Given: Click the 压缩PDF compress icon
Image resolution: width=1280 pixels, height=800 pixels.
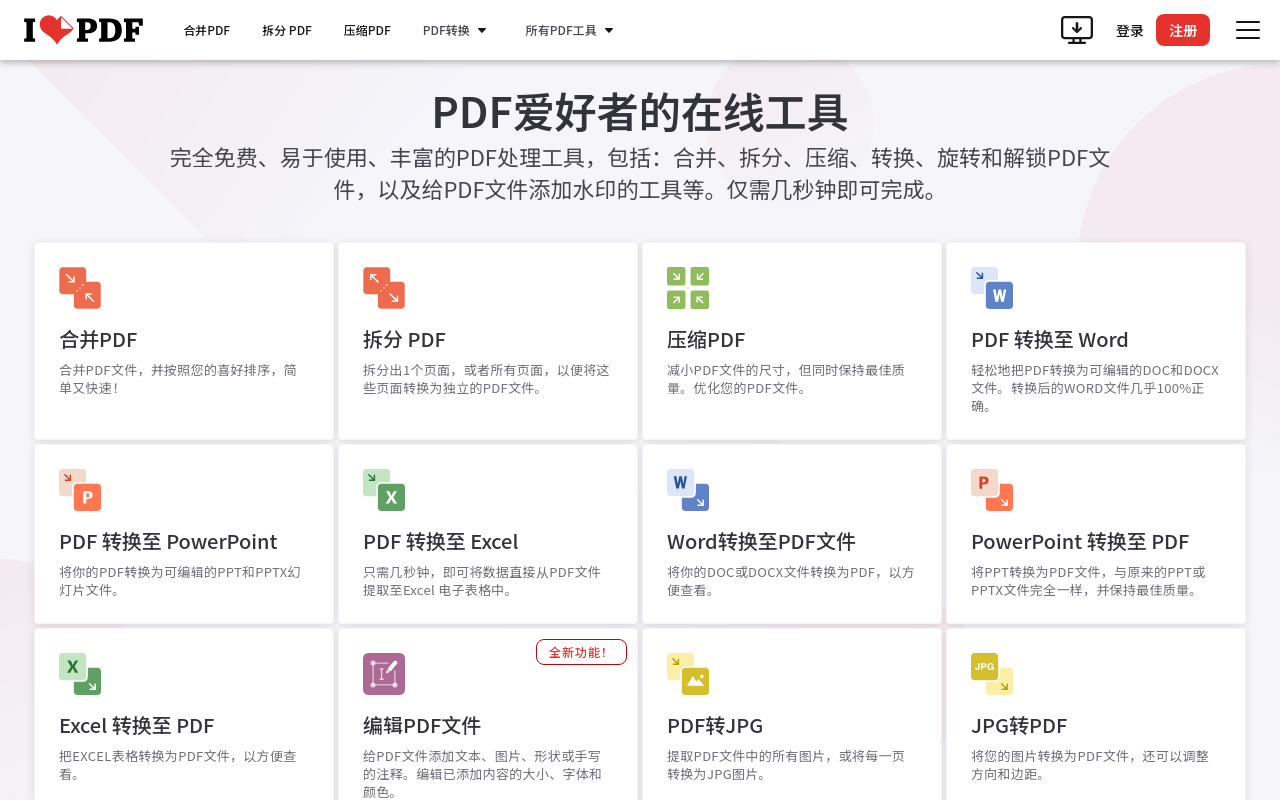Looking at the screenshot, I should click(x=688, y=288).
